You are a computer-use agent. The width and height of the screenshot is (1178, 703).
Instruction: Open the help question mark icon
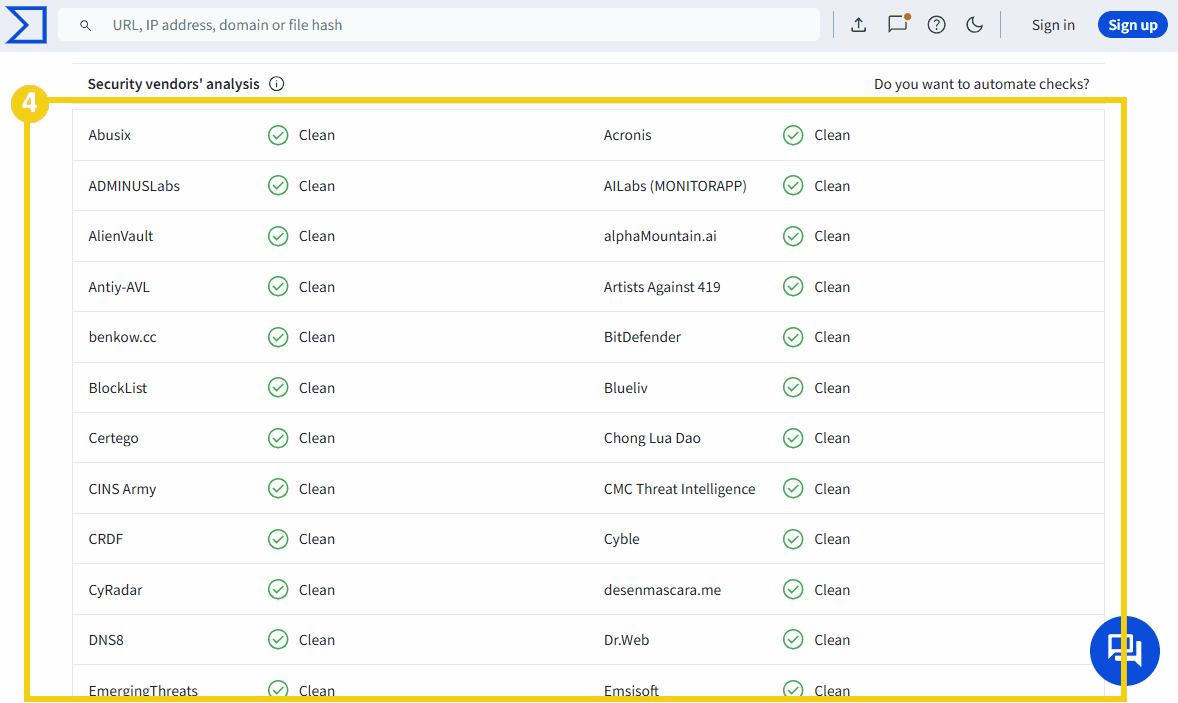click(x=936, y=25)
